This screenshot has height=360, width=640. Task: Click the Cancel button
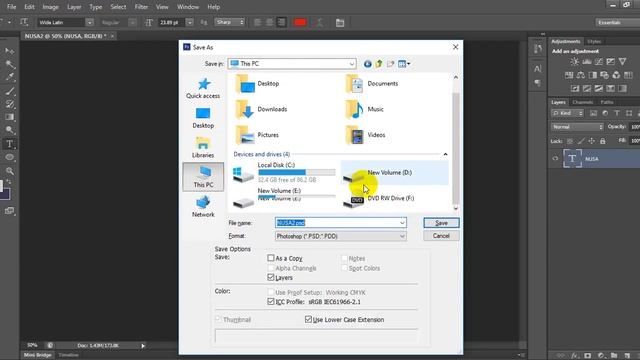pyautogui.click(x=441, y=236)
